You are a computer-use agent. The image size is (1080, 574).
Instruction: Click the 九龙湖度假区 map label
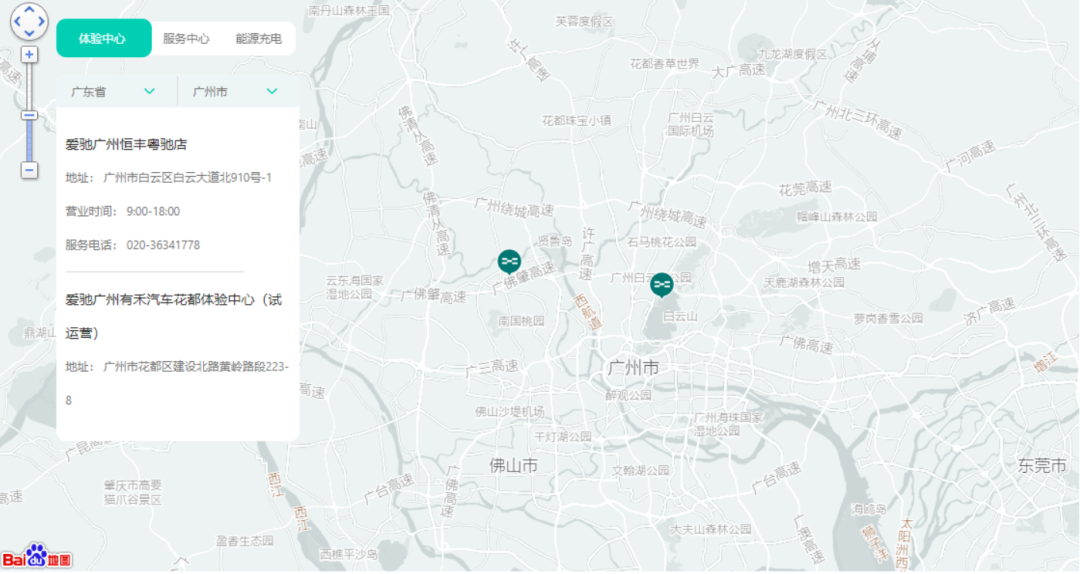793,54
